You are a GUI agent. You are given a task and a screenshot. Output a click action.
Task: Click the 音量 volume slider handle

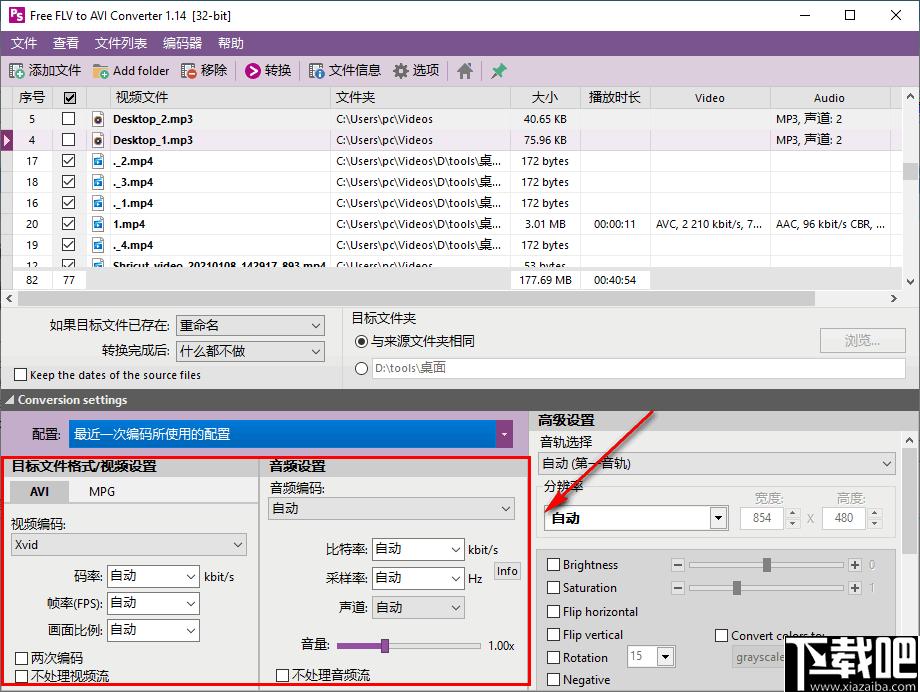click(x=385, y=646)
